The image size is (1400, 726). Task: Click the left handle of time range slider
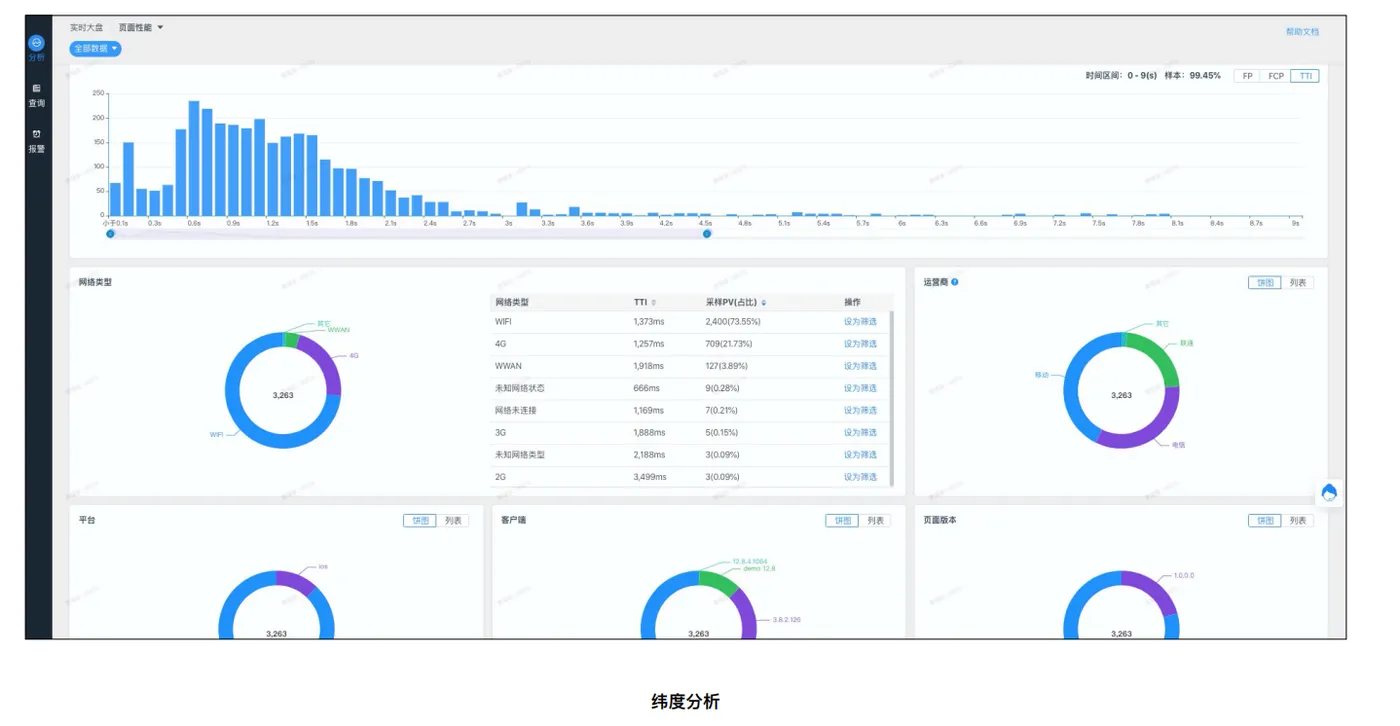coord(110,234)
